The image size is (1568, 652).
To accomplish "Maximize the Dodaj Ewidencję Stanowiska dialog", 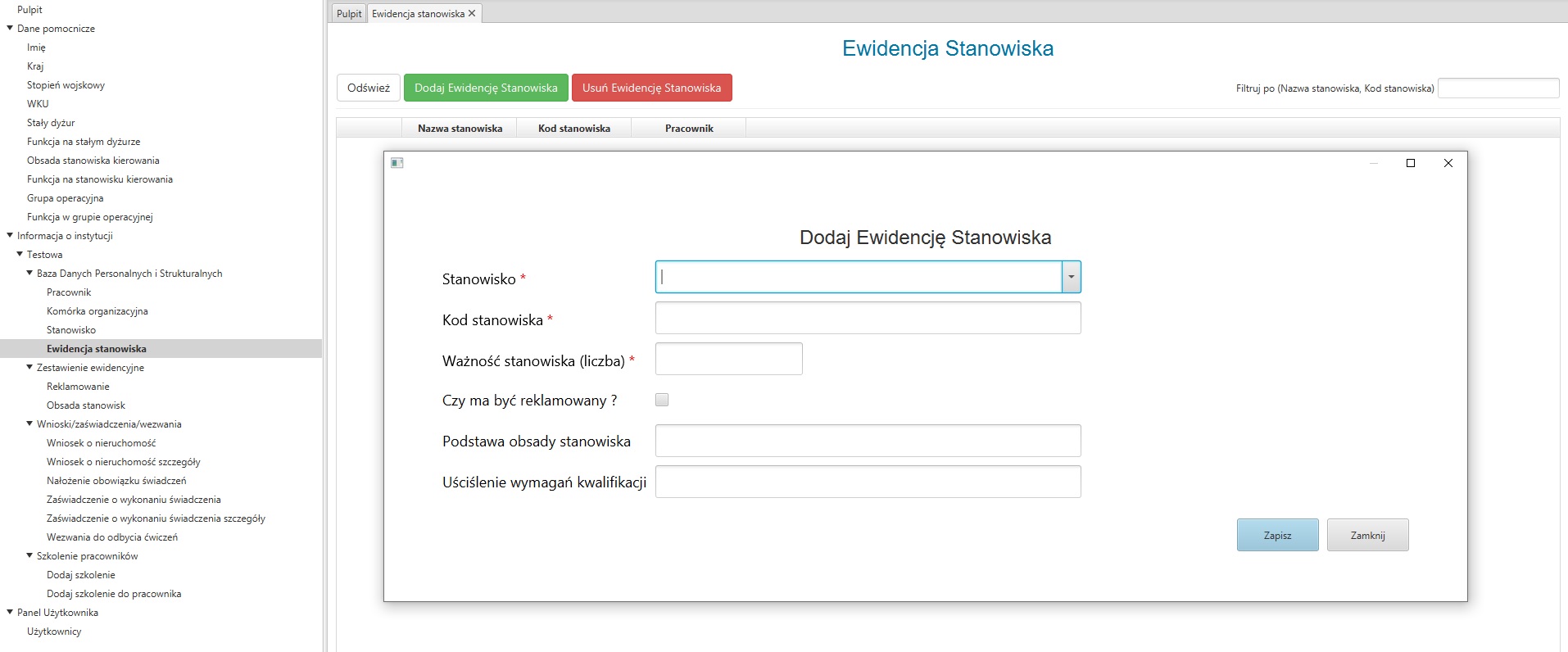I will (x=1411, y=163).
